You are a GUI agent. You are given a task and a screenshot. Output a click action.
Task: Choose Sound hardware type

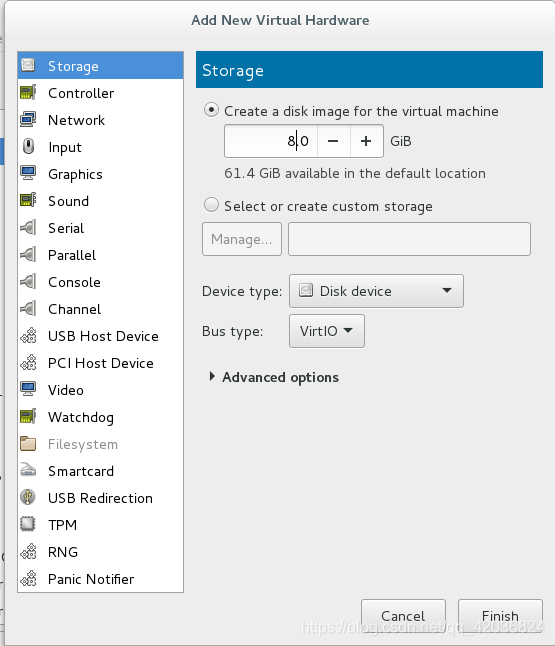click(x=101, y=201)
